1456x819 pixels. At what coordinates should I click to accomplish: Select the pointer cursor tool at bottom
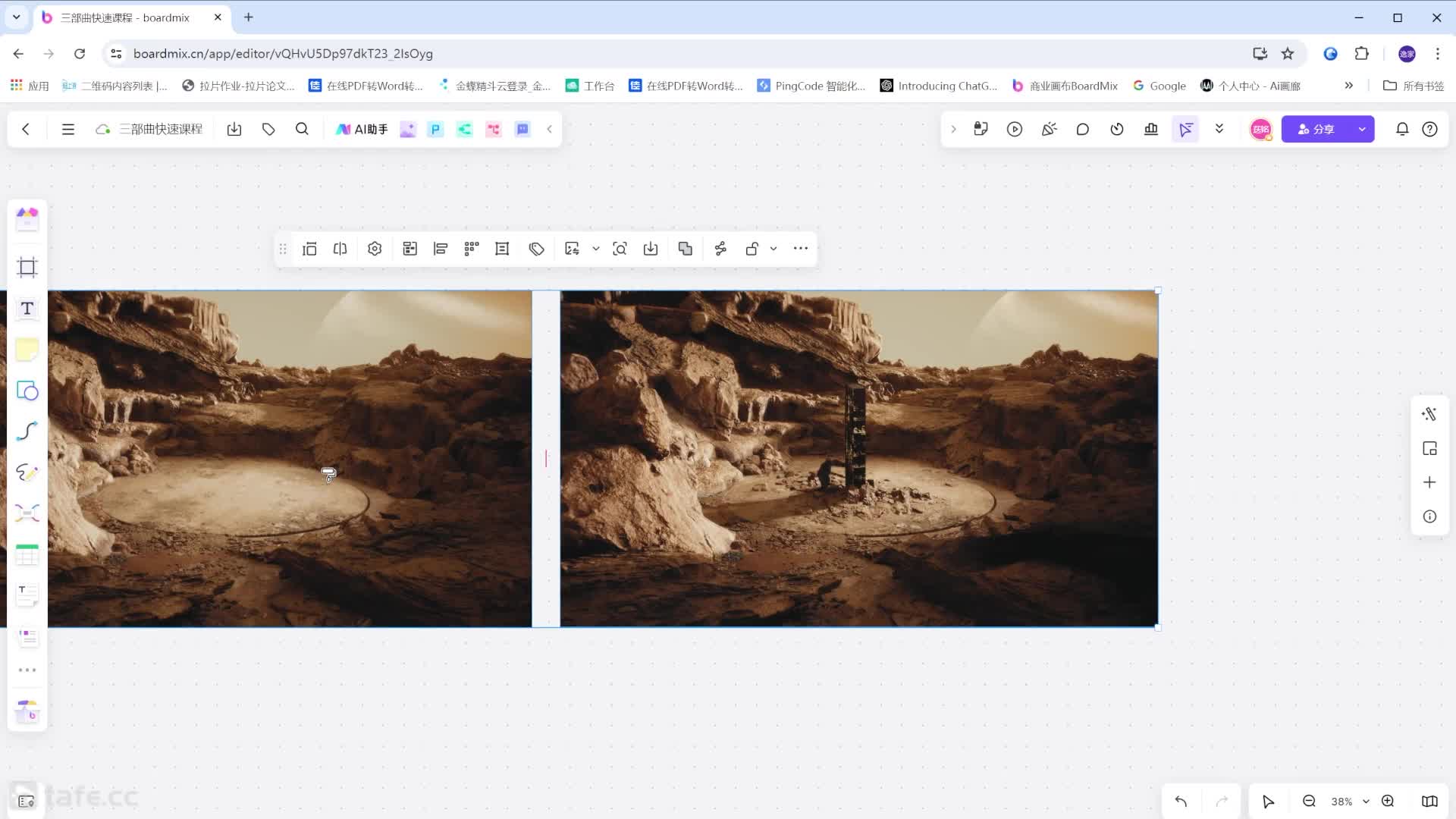point(1268,802)
